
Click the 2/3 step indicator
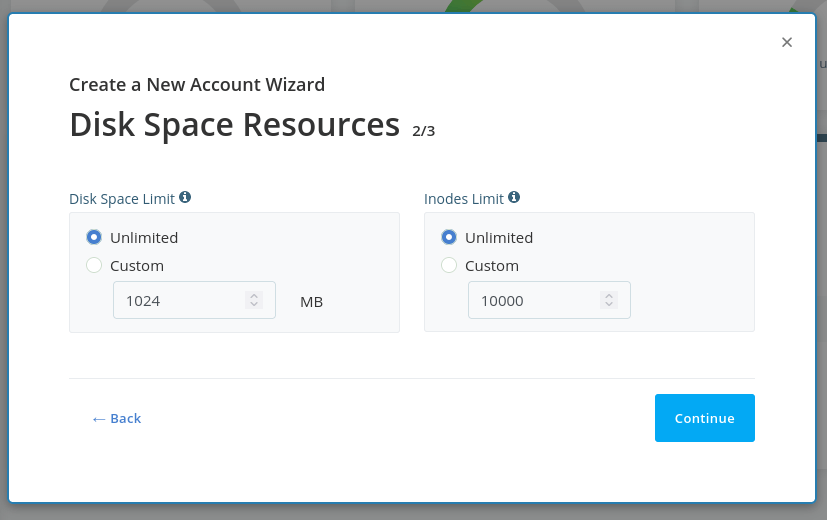pos(423,130)
